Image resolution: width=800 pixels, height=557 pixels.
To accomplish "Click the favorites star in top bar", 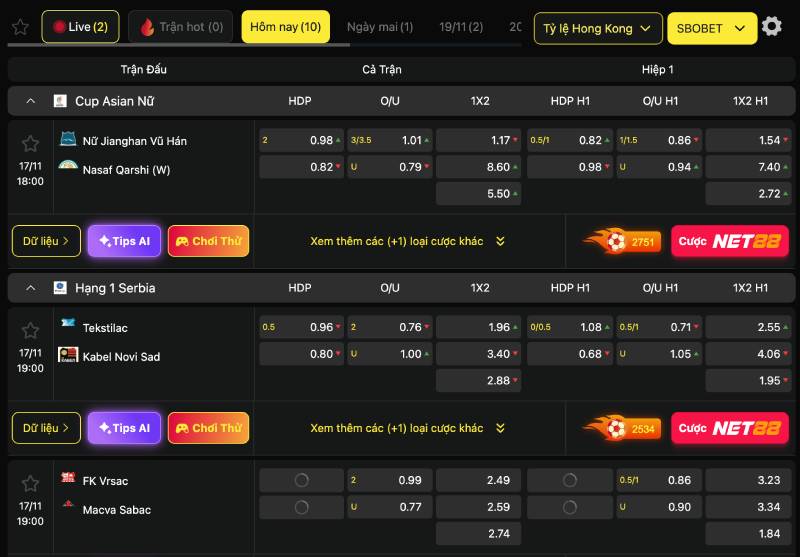I will click(19, 27).
